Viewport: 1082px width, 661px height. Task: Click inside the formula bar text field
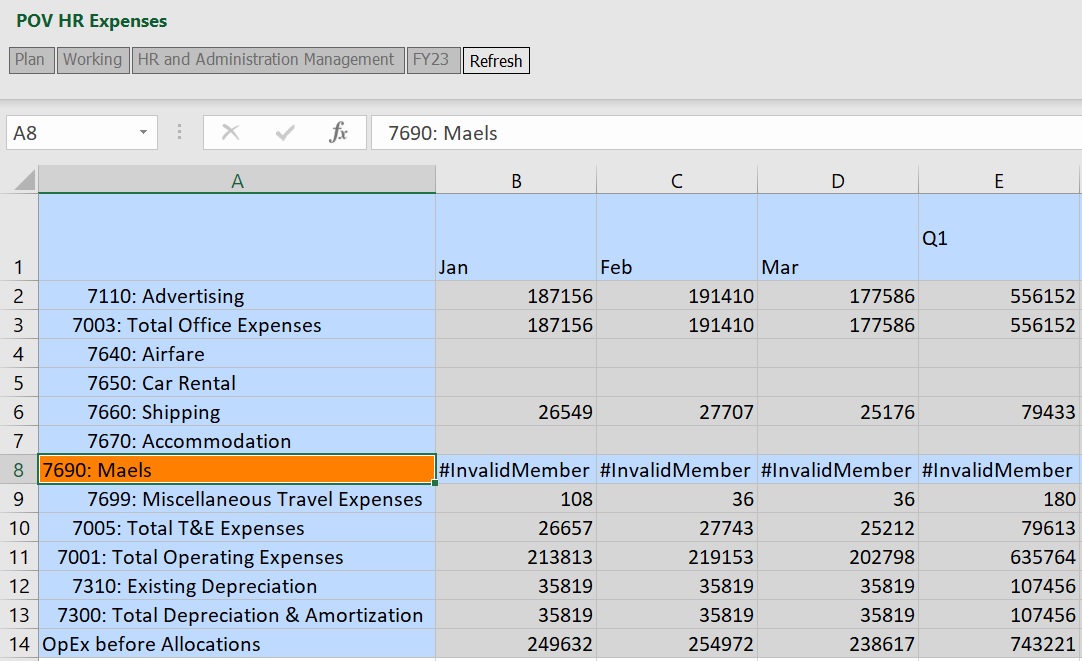[720, 133]
